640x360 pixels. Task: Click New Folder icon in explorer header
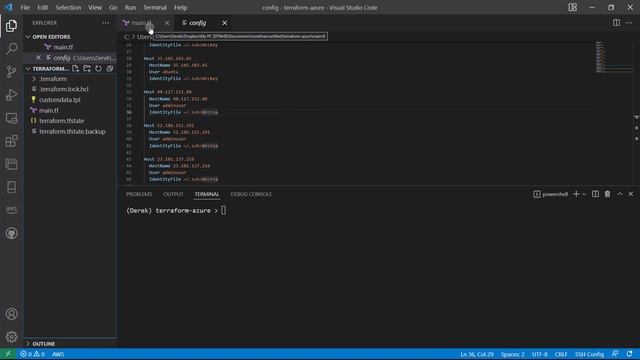(x=87, y=69)
